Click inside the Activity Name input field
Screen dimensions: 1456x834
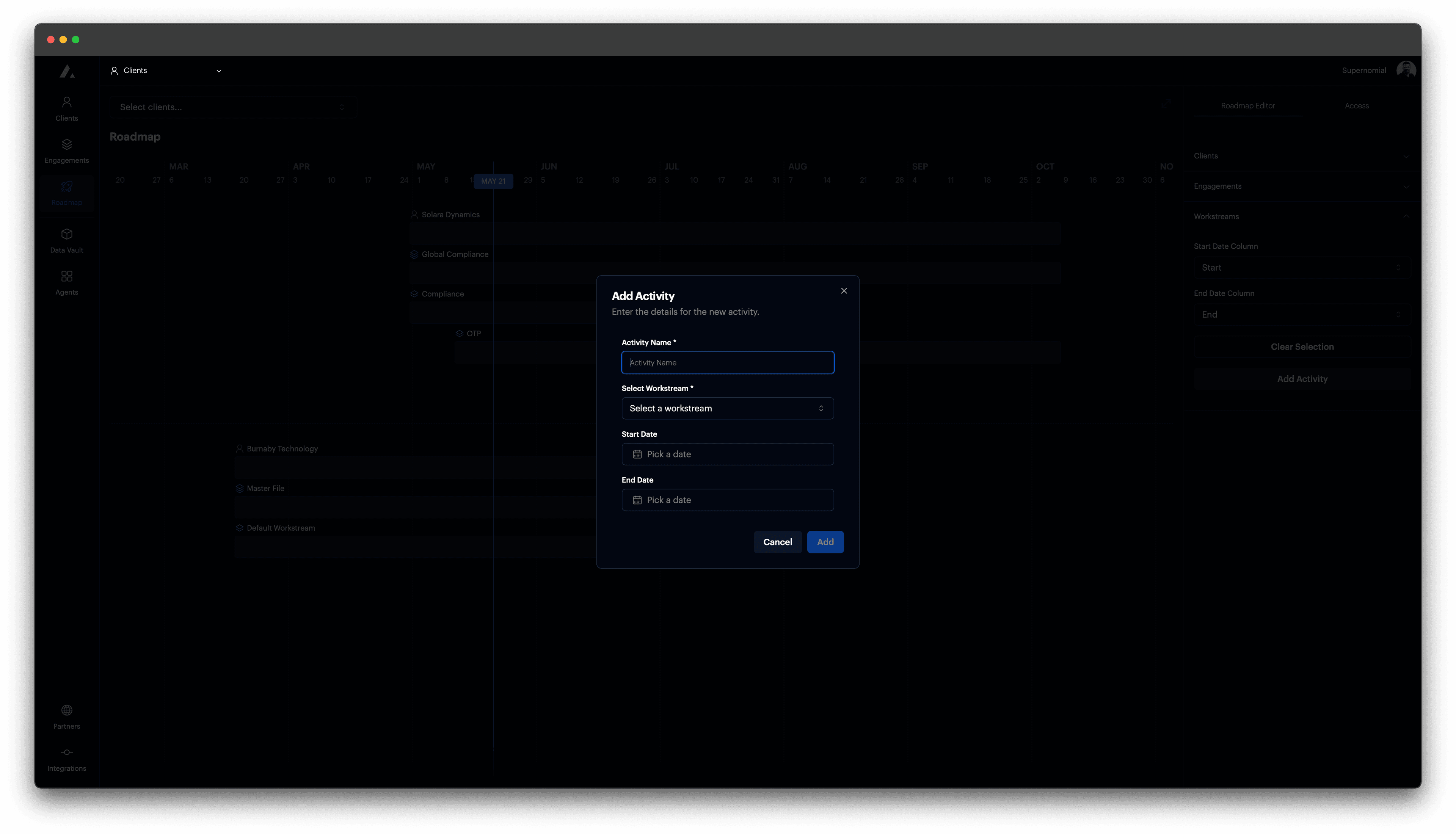[727, 362]
